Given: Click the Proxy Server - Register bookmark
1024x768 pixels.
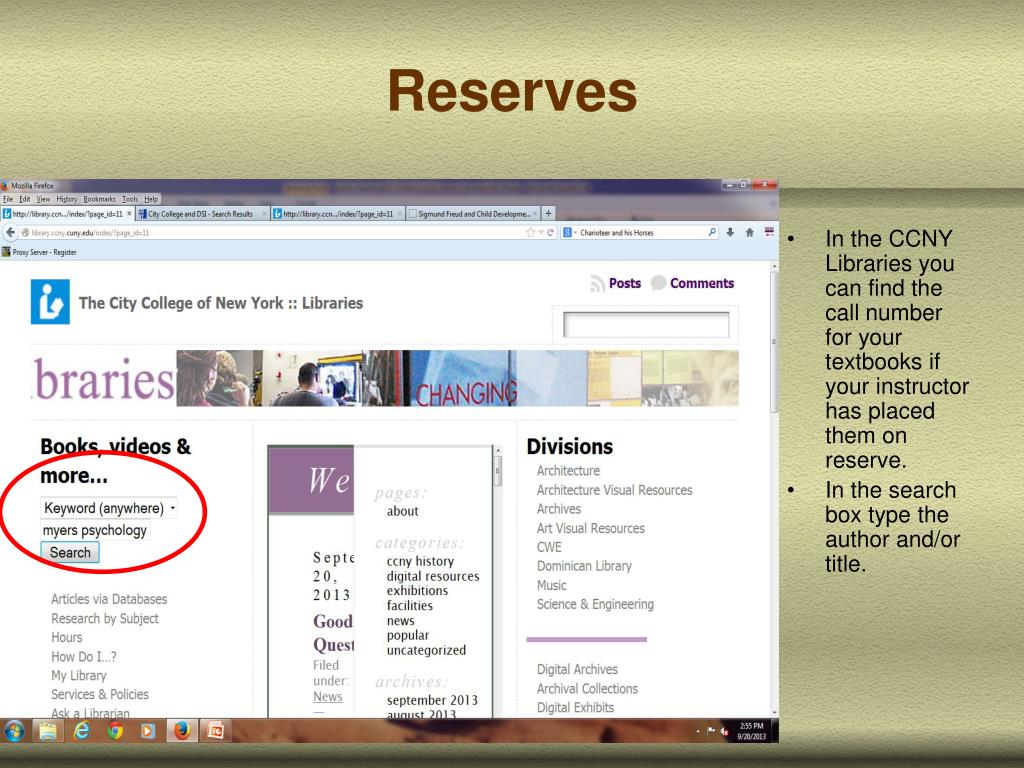Looking at the screenshot, I should pyautogui.click(x=39, y=252).
